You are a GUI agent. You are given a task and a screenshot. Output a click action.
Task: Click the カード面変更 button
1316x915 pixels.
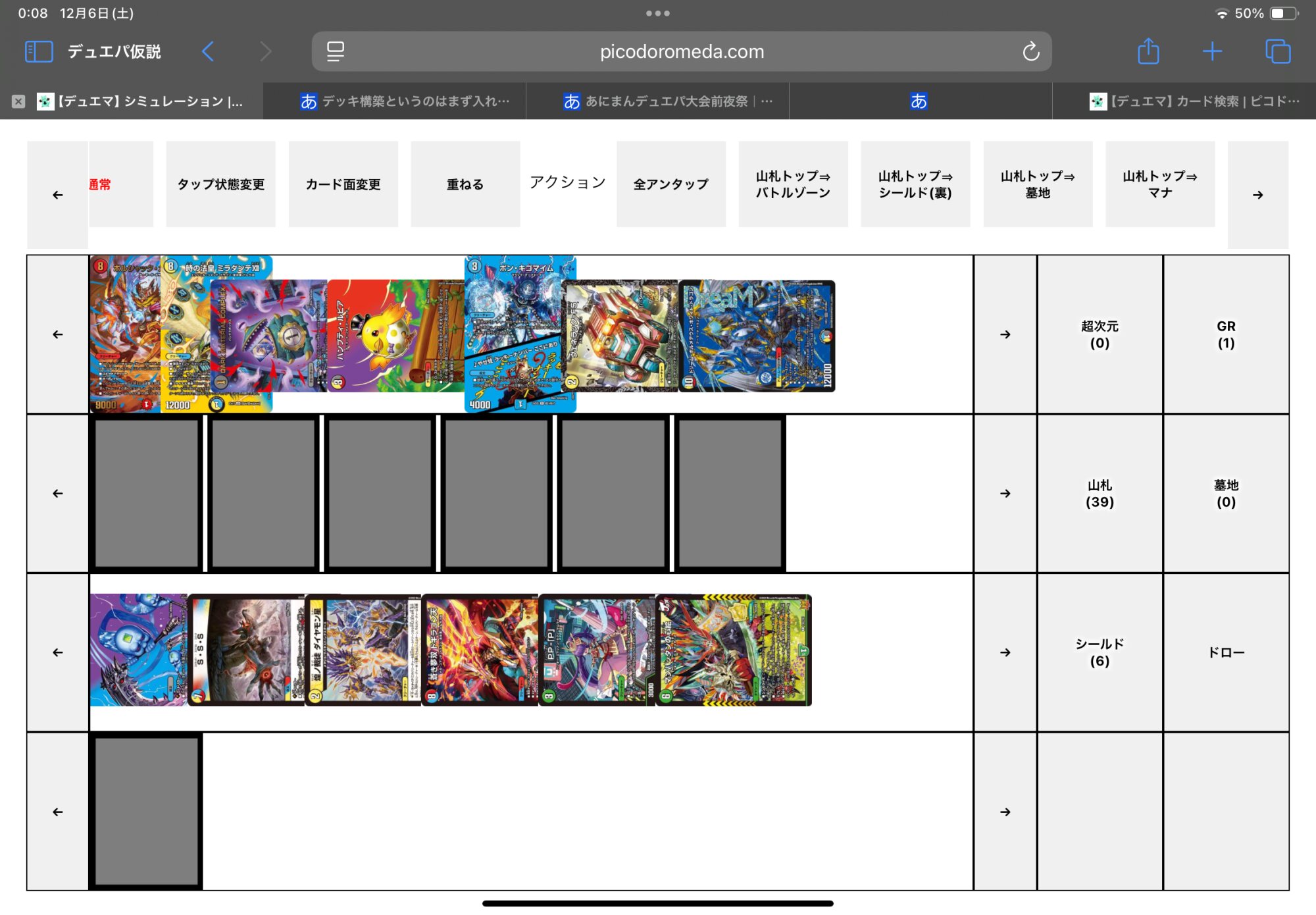coord(343,184)
